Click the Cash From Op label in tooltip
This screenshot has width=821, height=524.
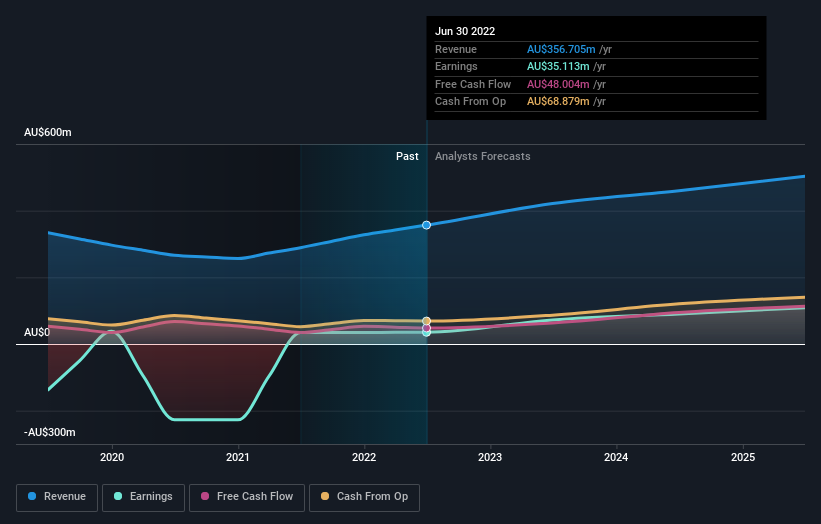470,102
